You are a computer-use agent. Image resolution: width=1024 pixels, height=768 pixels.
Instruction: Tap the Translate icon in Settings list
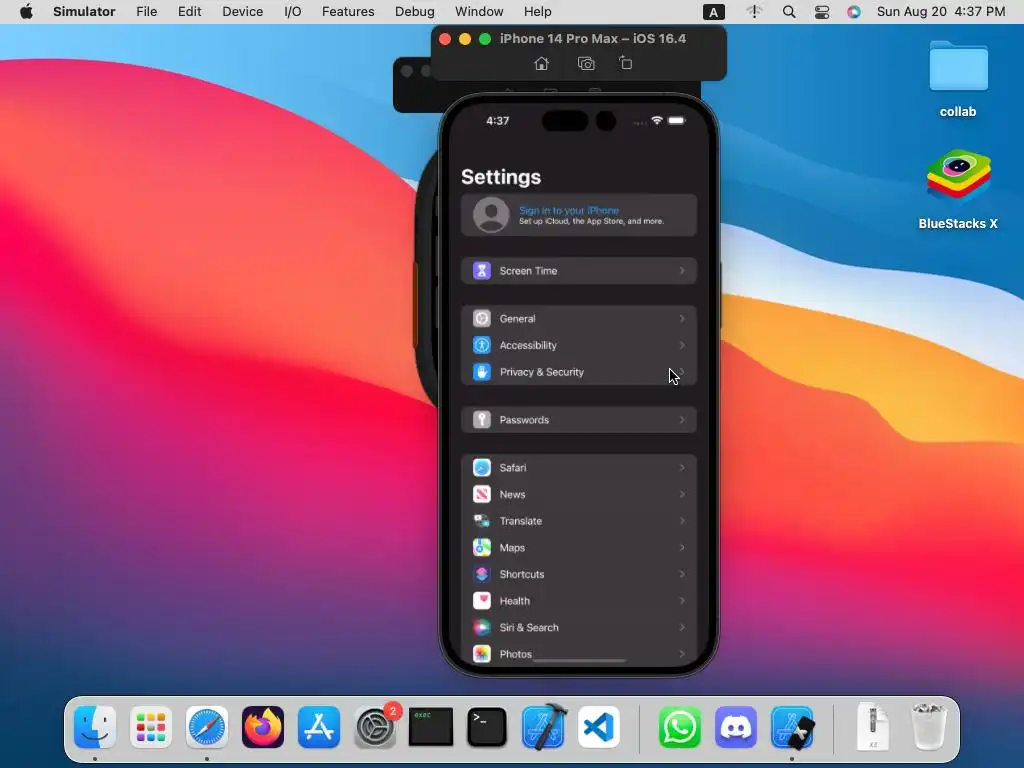[482, 521]
